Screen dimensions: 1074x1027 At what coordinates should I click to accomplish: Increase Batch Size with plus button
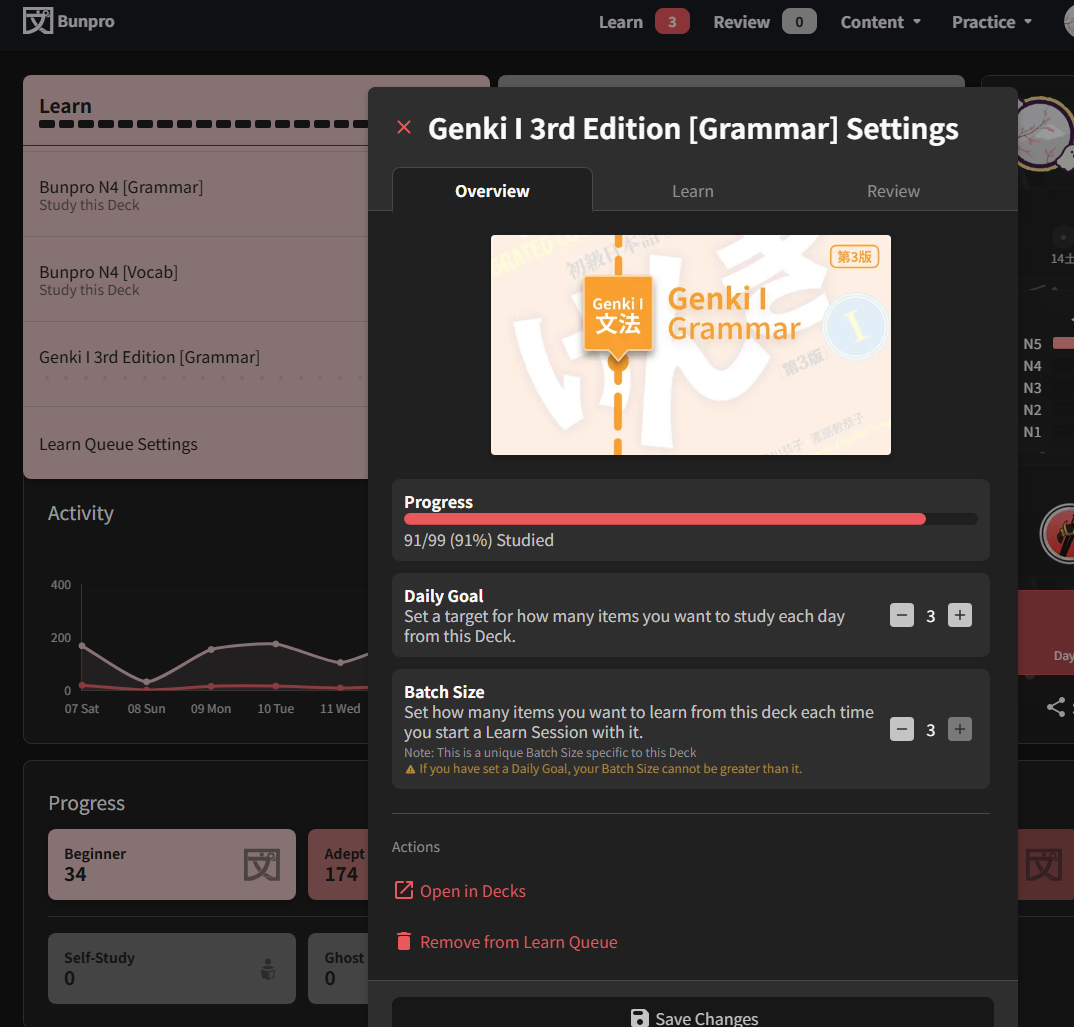[960, 730]
